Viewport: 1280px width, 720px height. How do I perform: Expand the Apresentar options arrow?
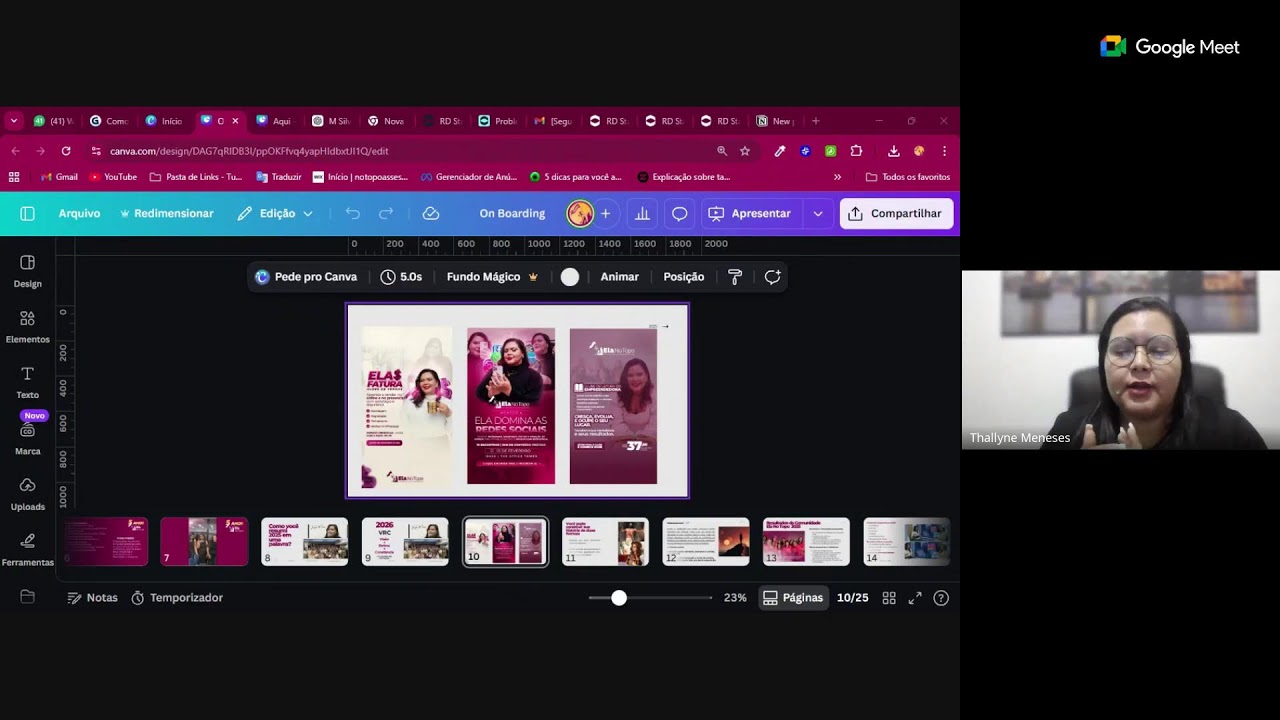818,213
